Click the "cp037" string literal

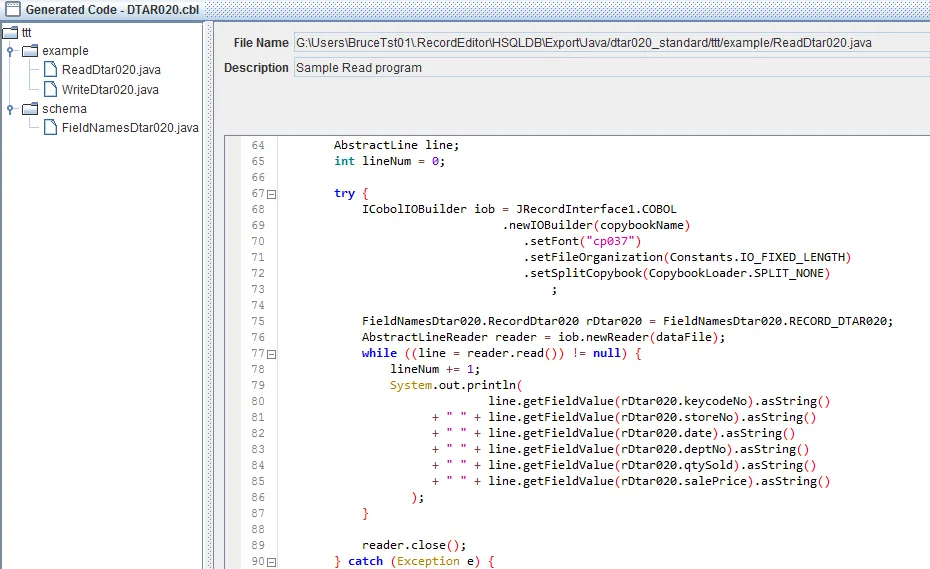click(x=610, y=241)
